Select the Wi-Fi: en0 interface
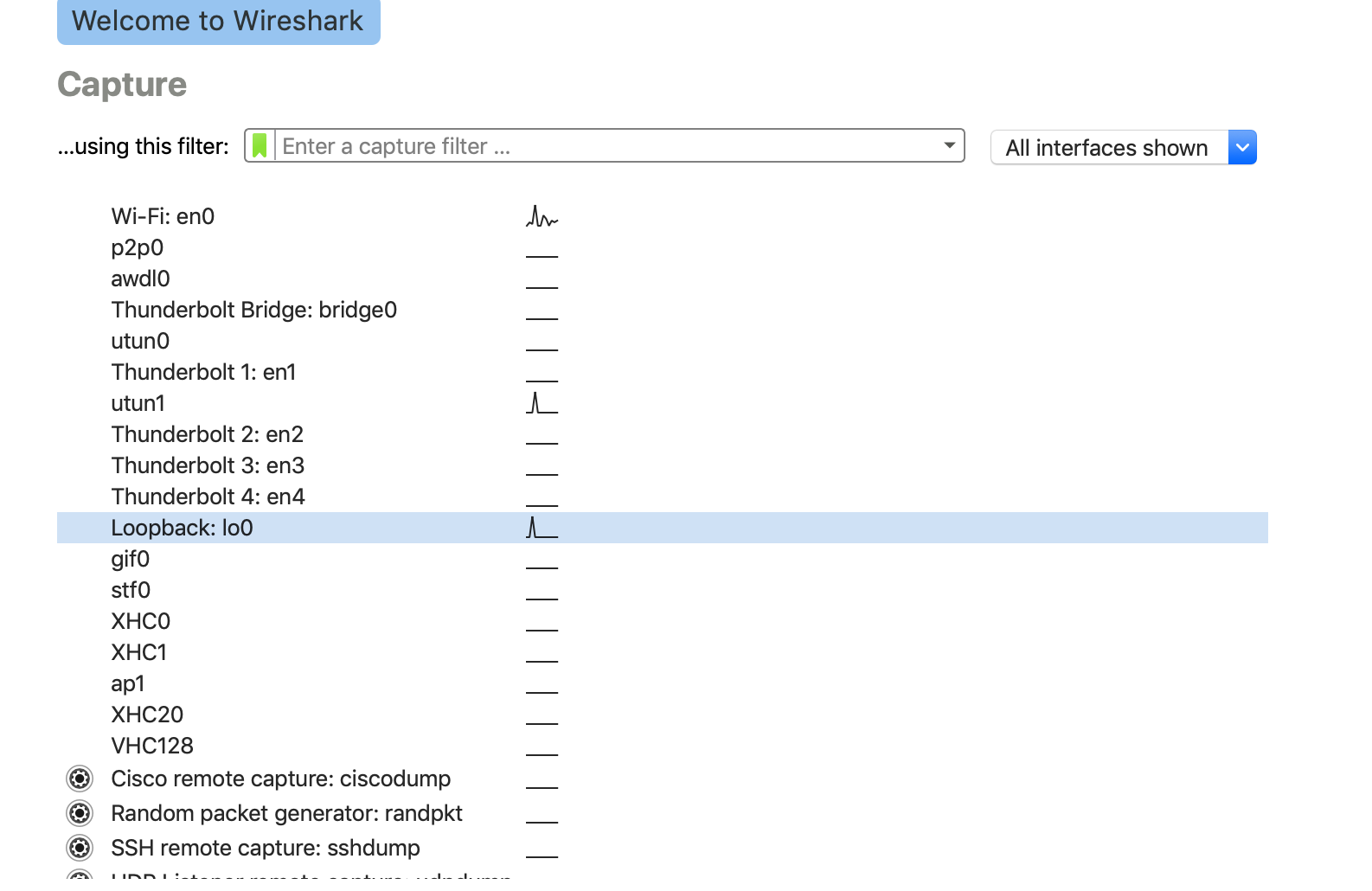 coord(163,216)
